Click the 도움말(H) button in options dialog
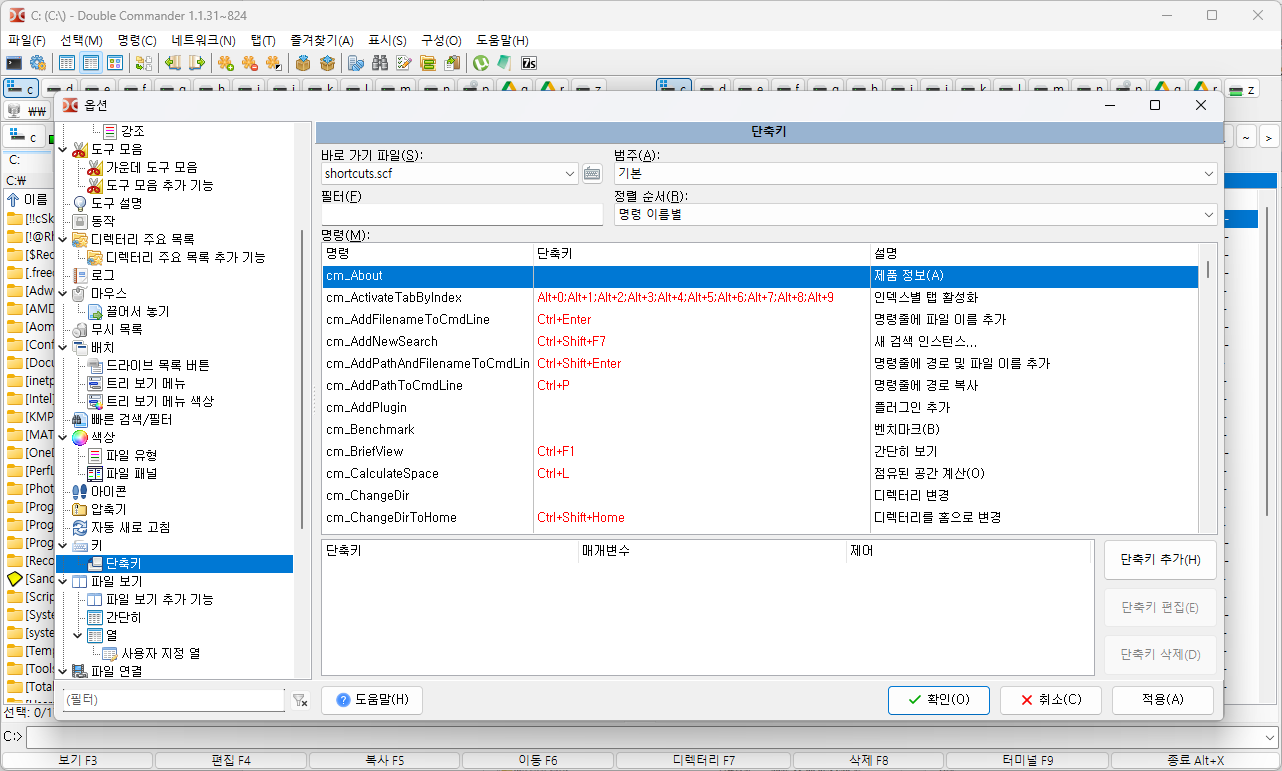Image resolution: width=1282 pixels, height=771 pixels. pos(372,700)
